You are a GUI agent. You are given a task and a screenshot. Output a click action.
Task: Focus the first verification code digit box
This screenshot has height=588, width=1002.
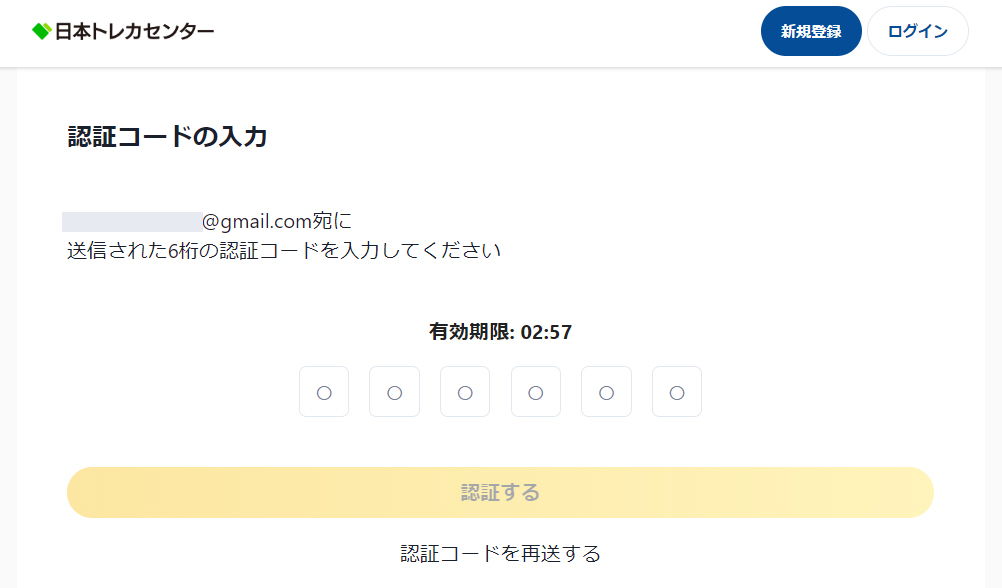click(324, 392)
